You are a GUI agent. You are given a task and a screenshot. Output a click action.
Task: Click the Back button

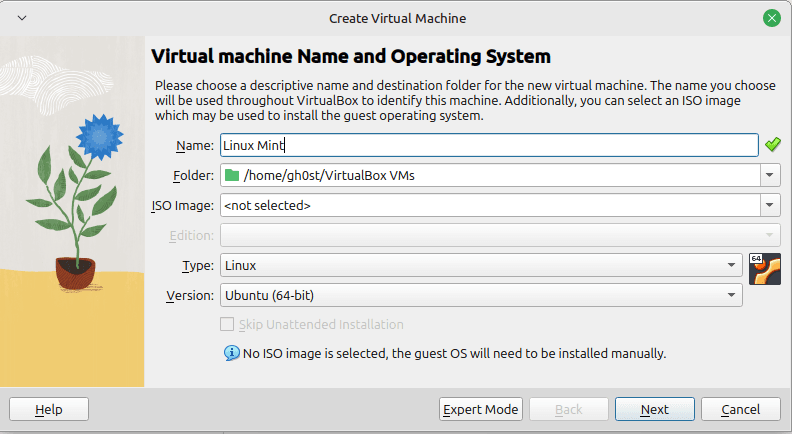569,409
